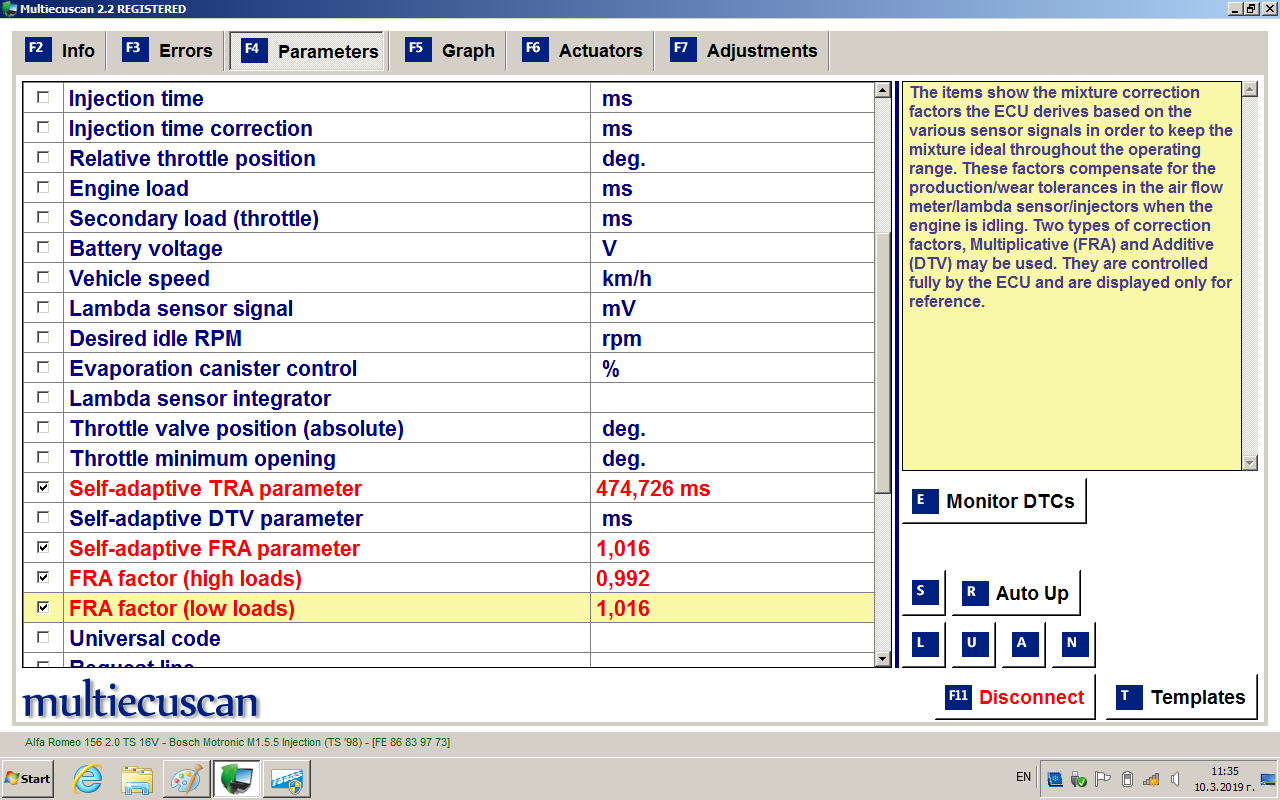Click the U shortcut button

tap(971, 644)
